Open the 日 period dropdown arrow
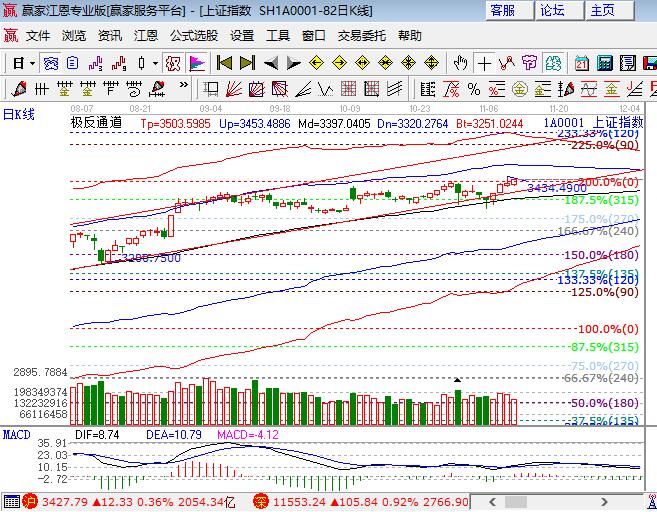Screen dimensions: 657x512 click(x=32, y=63)
